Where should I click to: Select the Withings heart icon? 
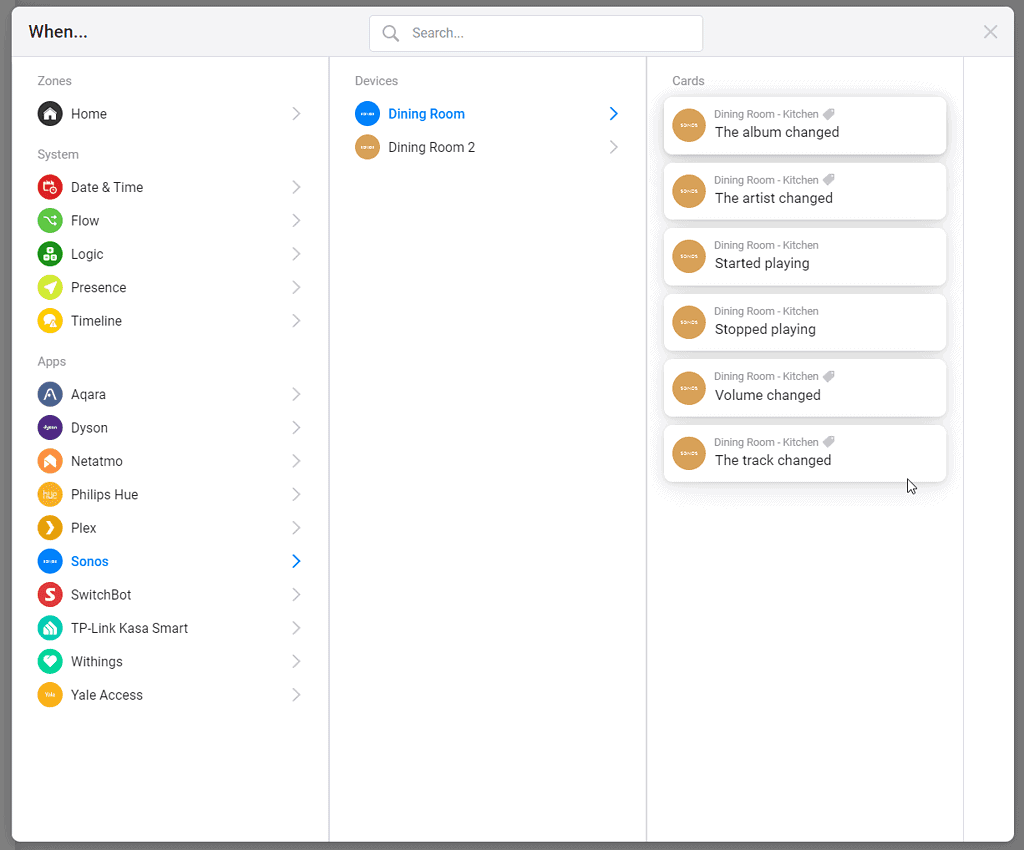point(50,662)
